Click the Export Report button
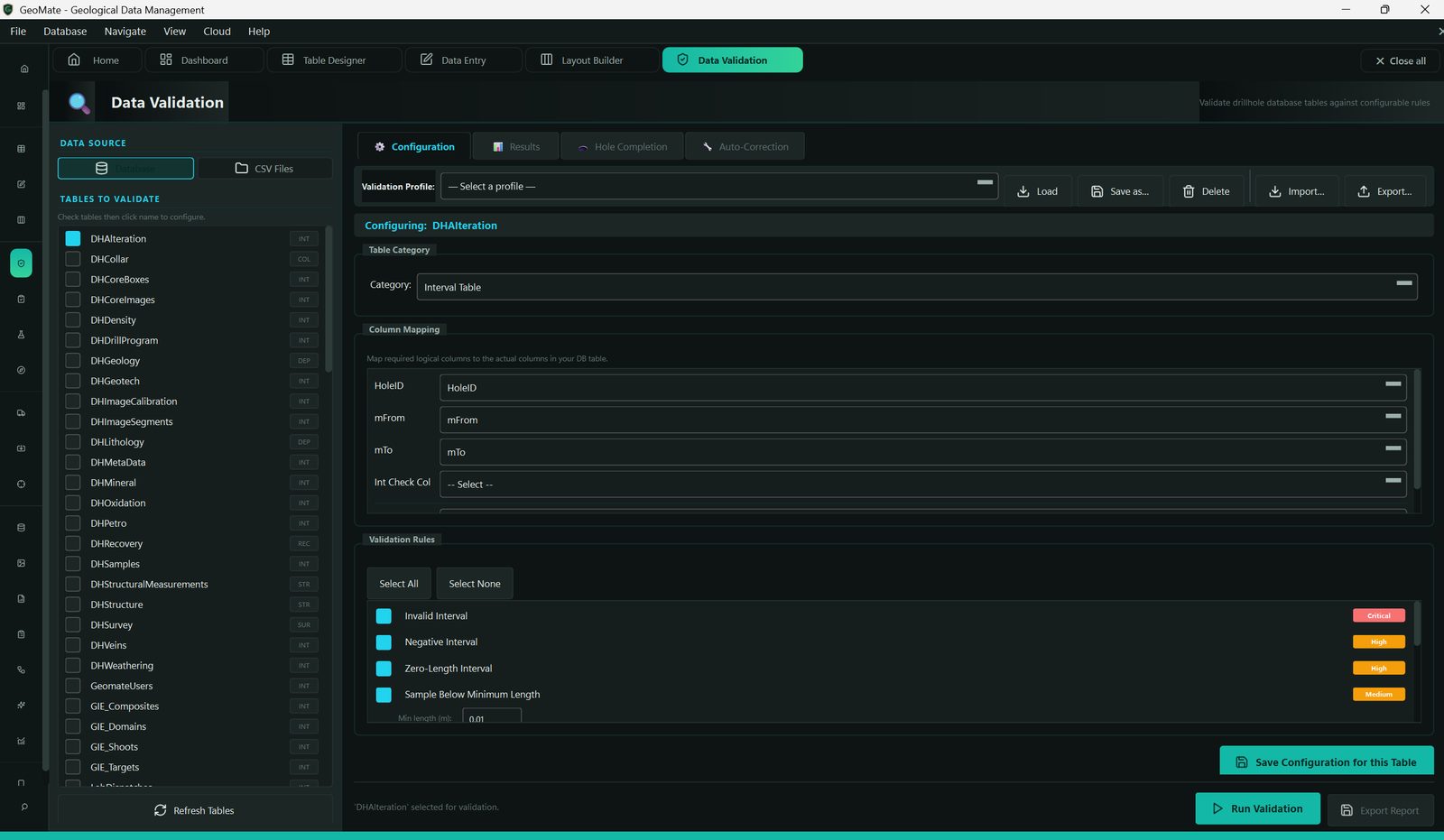1444x840 pixels. (1380, 810)
